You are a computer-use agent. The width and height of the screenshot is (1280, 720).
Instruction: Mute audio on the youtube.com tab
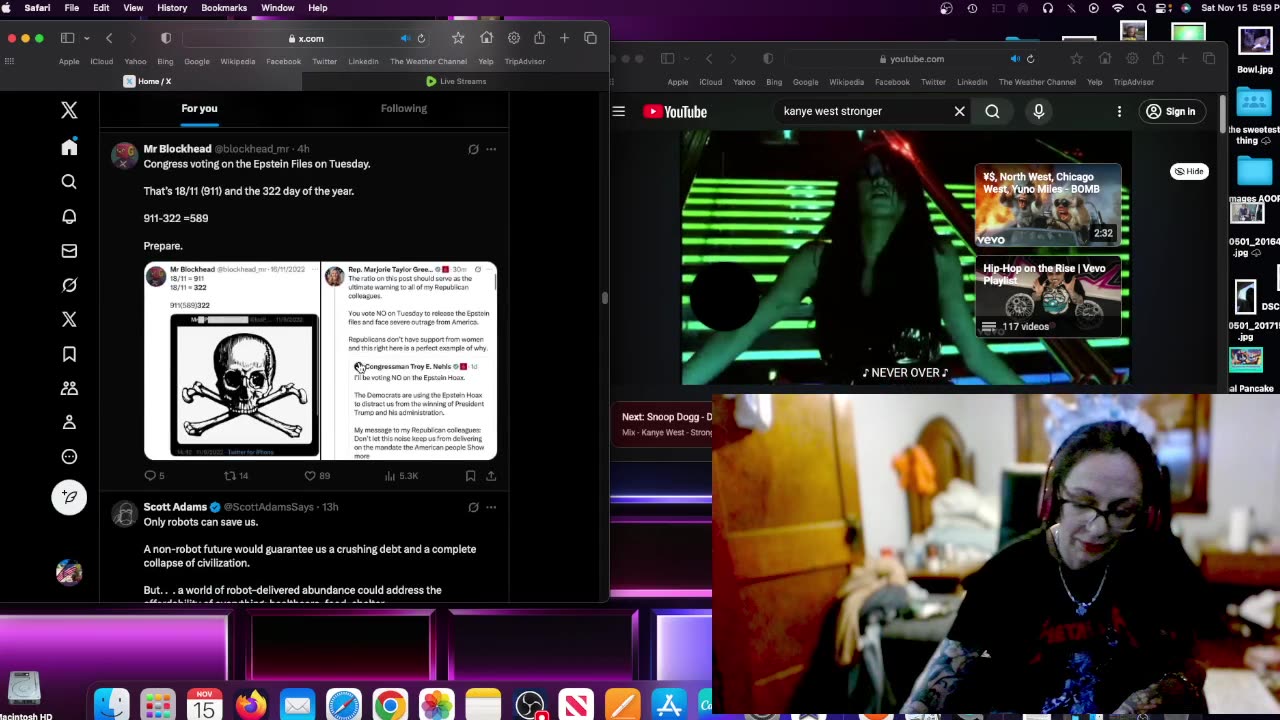(1015, 59)
